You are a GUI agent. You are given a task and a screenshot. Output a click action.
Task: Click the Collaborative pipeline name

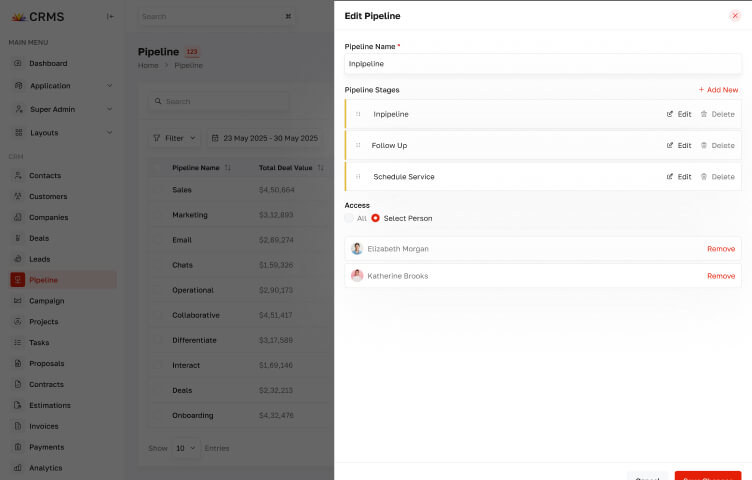pyautogui.click(x=196, y=315)
